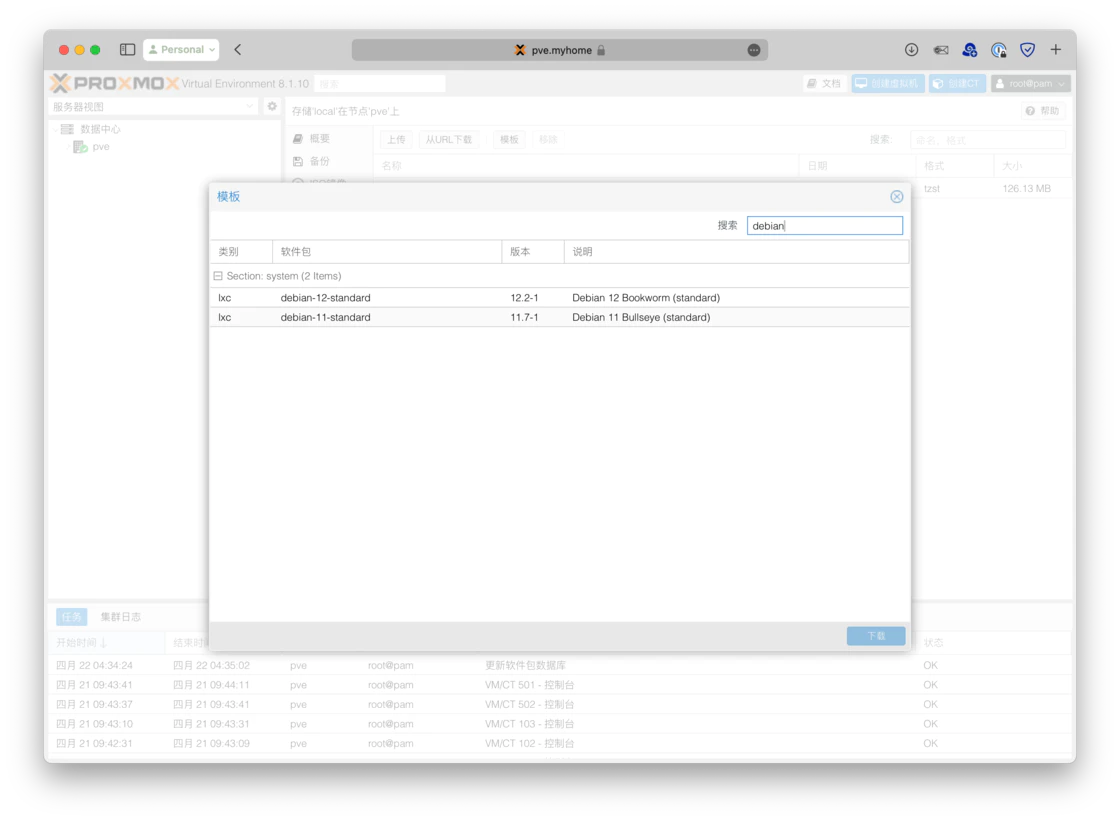Open the Personal profile dropdown

coord(181,49)
